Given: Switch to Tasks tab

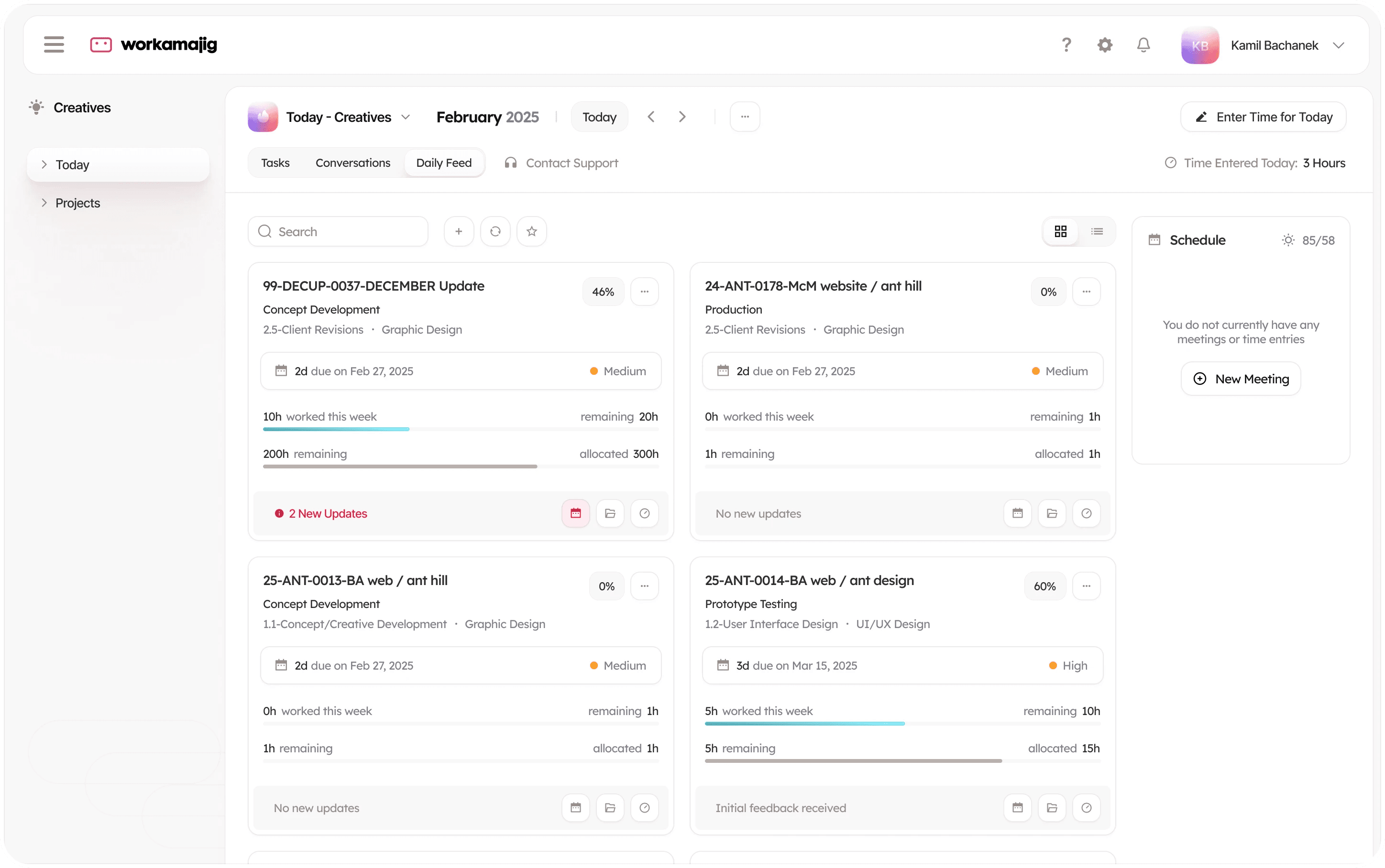Looking at the screenshot, I should tap(275, 163).
